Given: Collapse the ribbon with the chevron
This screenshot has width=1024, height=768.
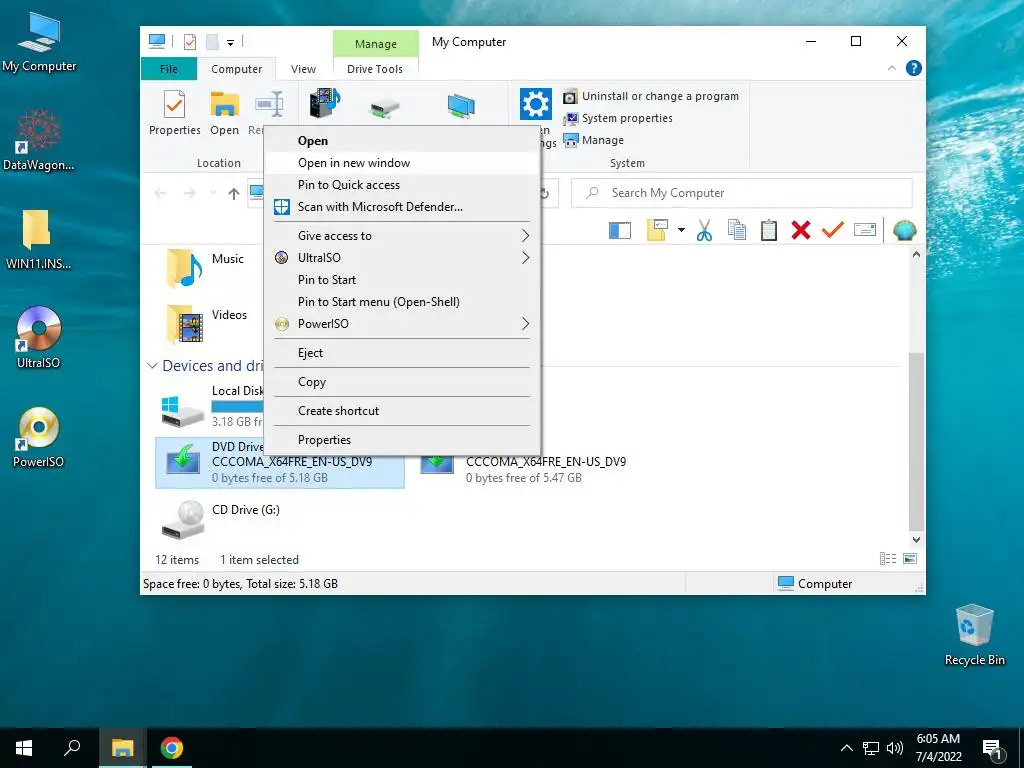Looking at the screenshot, I should coord(891,68).
